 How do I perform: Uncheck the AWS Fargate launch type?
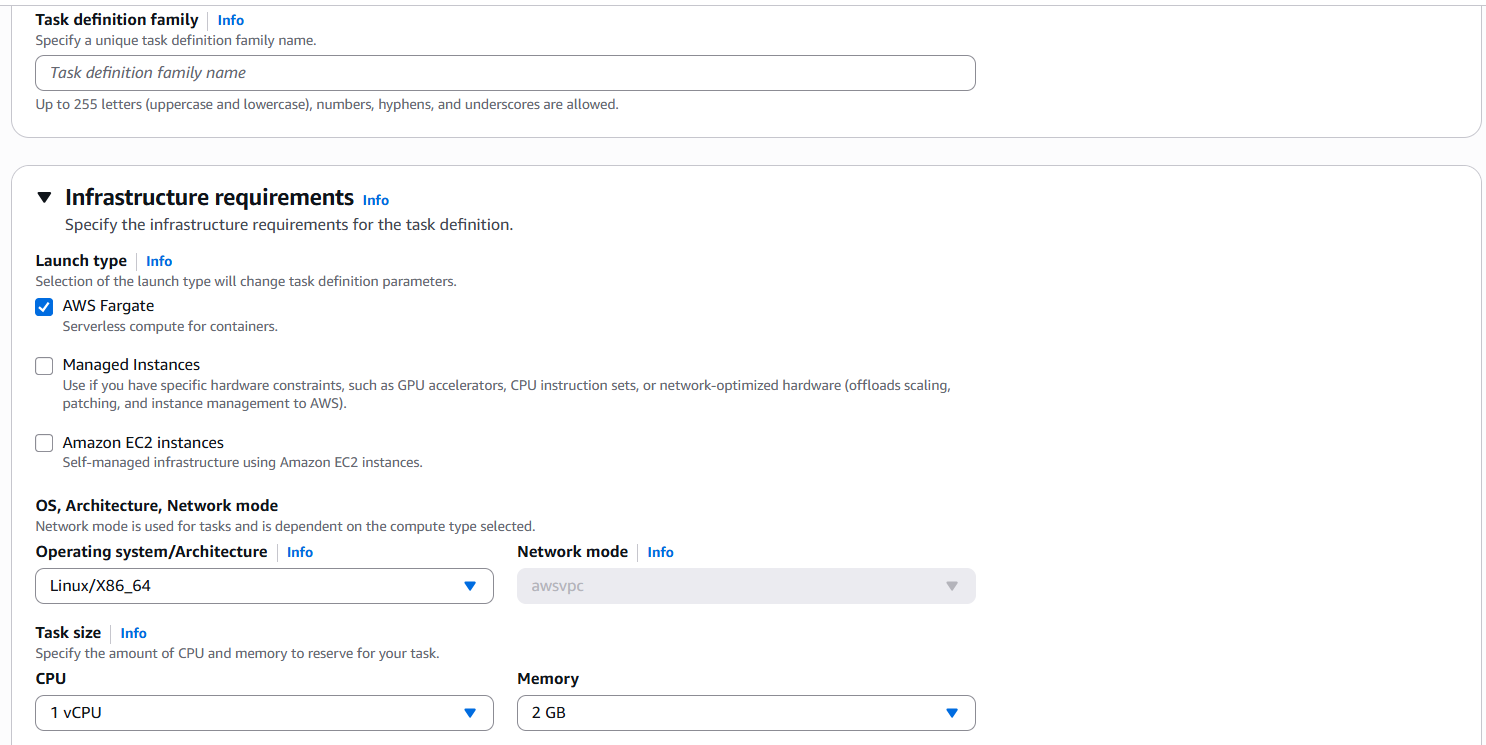point(44,306)
